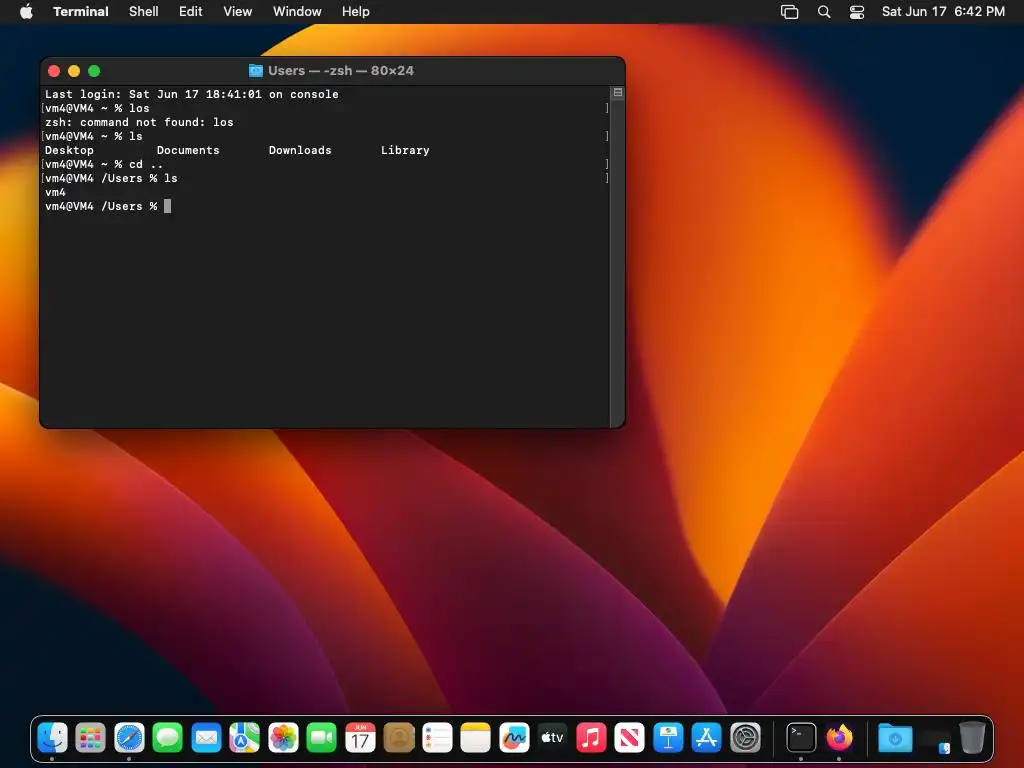Click the 'Last login' line in Terminal
The height and width of the screenshot is (768, 1024).
pos(192,94)
